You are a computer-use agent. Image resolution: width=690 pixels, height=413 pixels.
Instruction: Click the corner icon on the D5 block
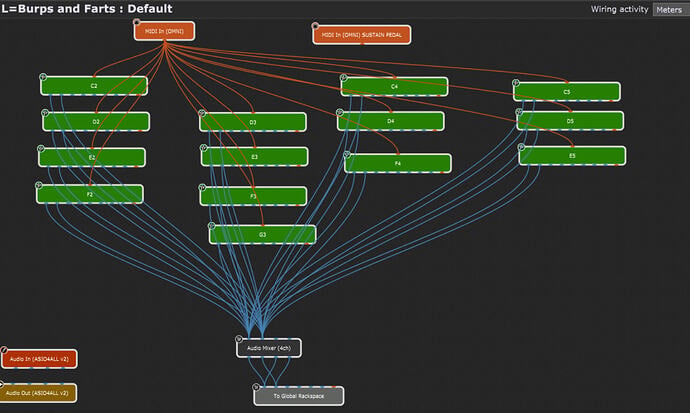519,112
